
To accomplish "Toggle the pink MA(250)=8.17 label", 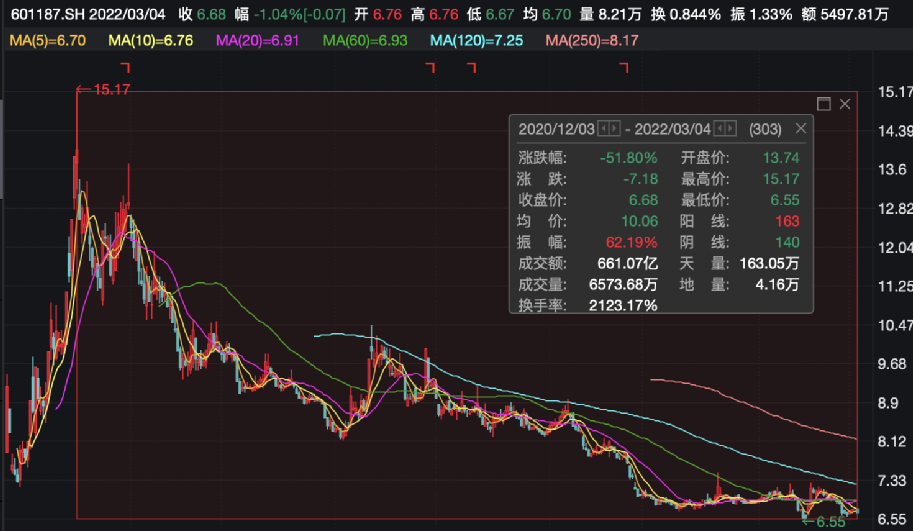I will pos(591,40).
